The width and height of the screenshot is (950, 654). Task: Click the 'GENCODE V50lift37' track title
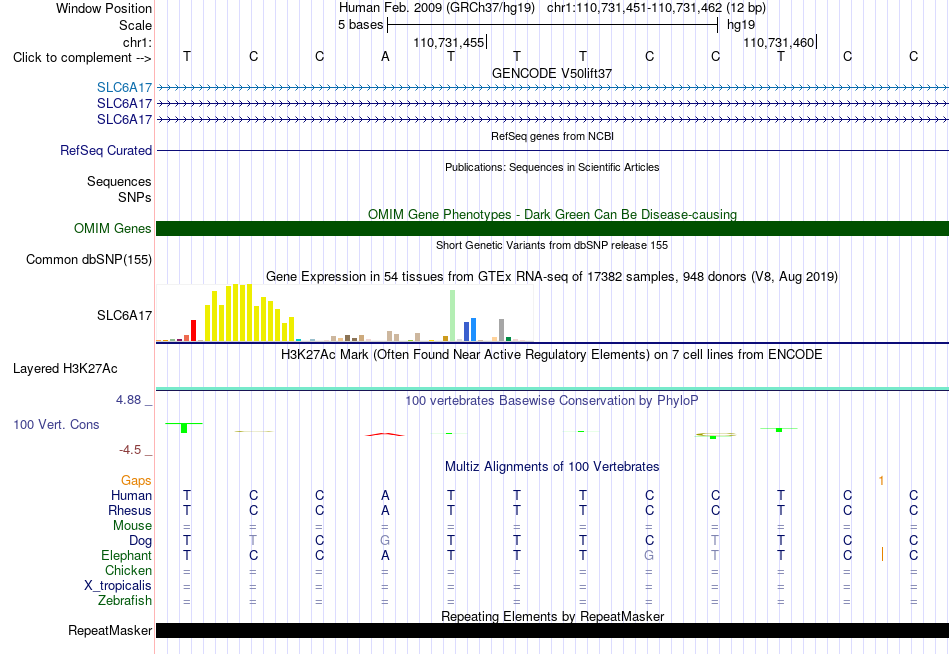[552, 73]
